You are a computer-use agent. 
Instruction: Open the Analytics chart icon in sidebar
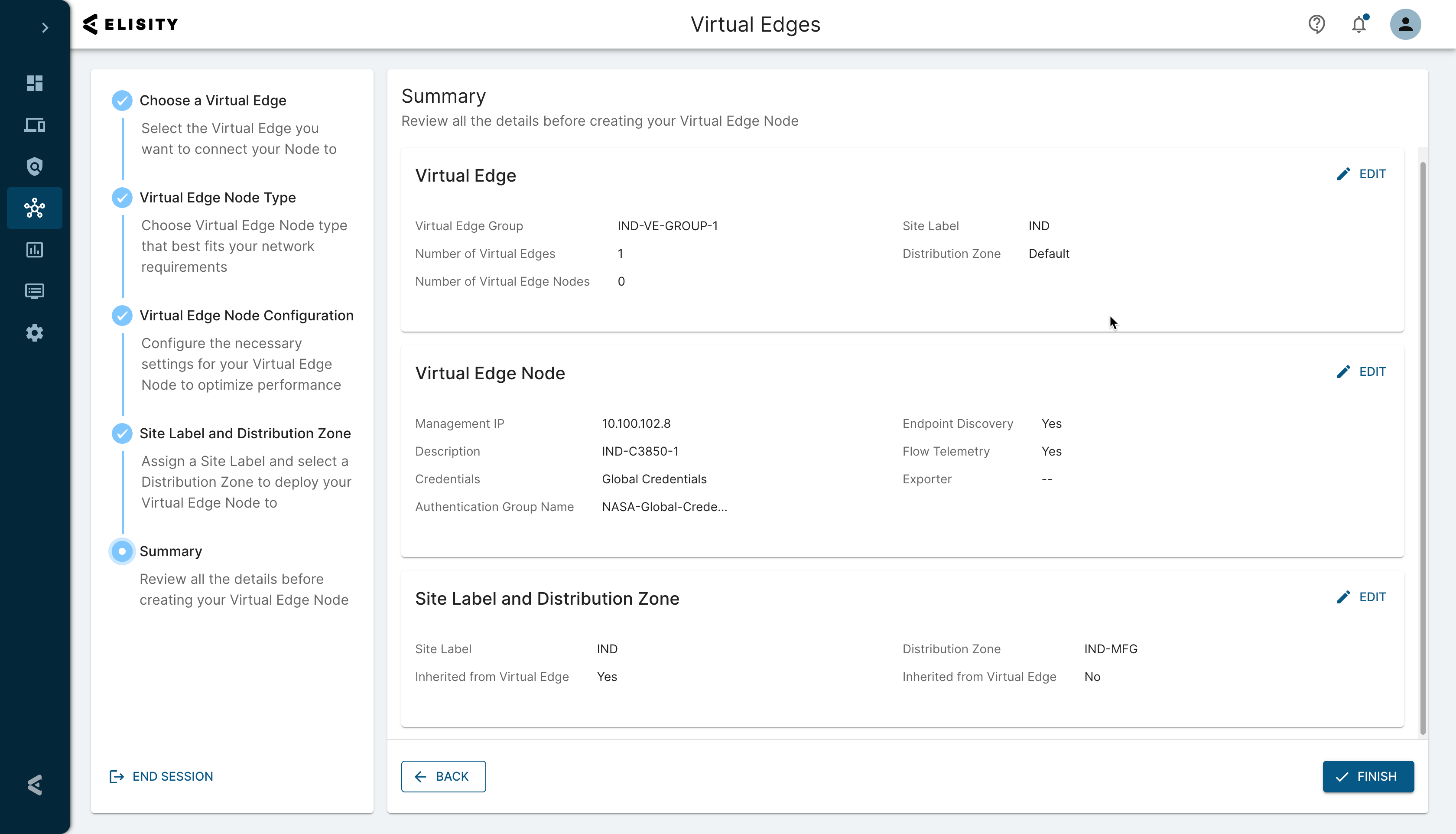[x=34, y=250]
